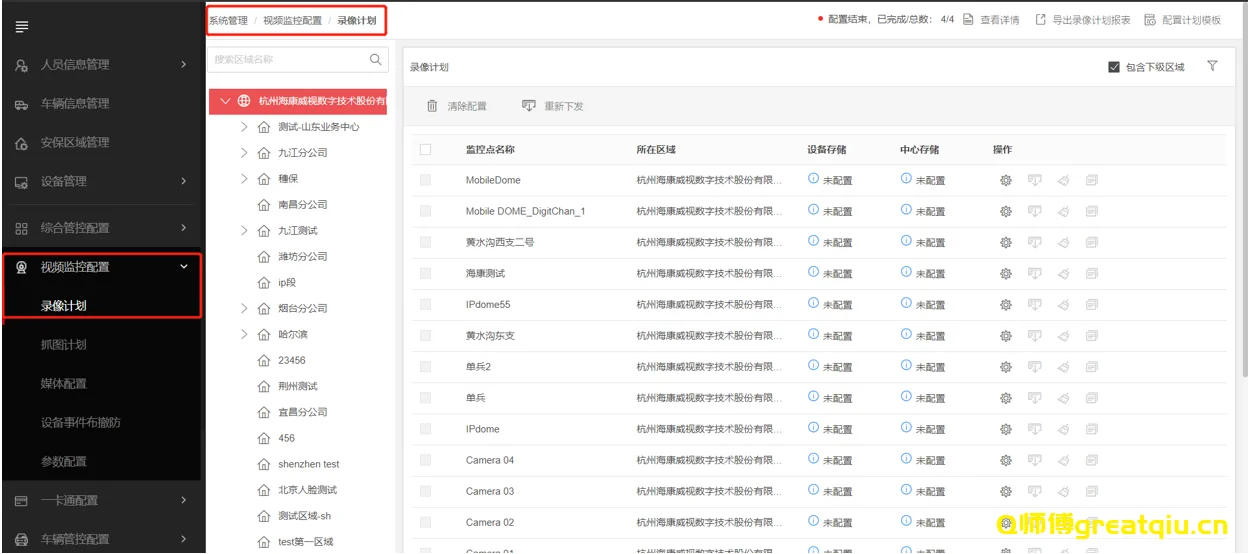Viewport: 1248px width, 554px height.
Task: Expand the 九江分公司 tree node
Action: point(244,153)
